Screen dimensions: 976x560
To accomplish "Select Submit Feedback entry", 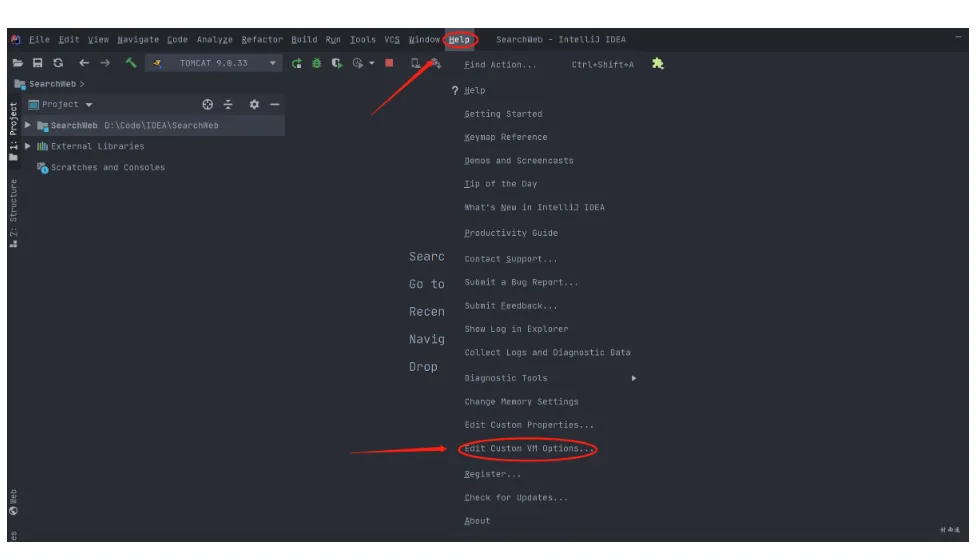I will [x=510, y=306].
